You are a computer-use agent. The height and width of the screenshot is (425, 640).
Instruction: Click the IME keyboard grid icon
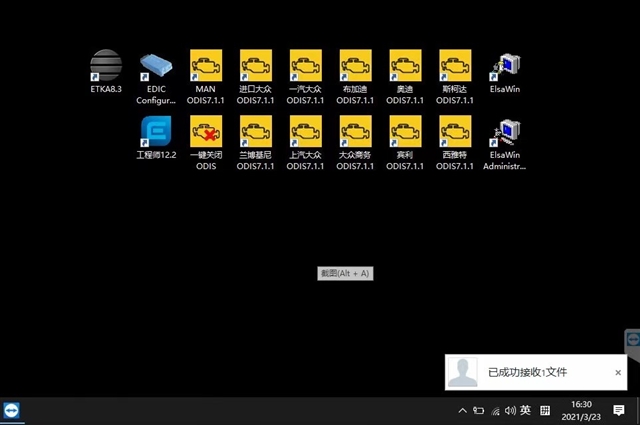click(x=545, y=410)
